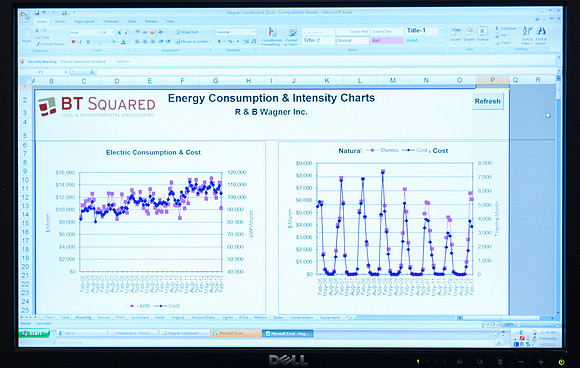Click the Office Button logo
This screenshot has height=368, width=580.
(25, 16)
